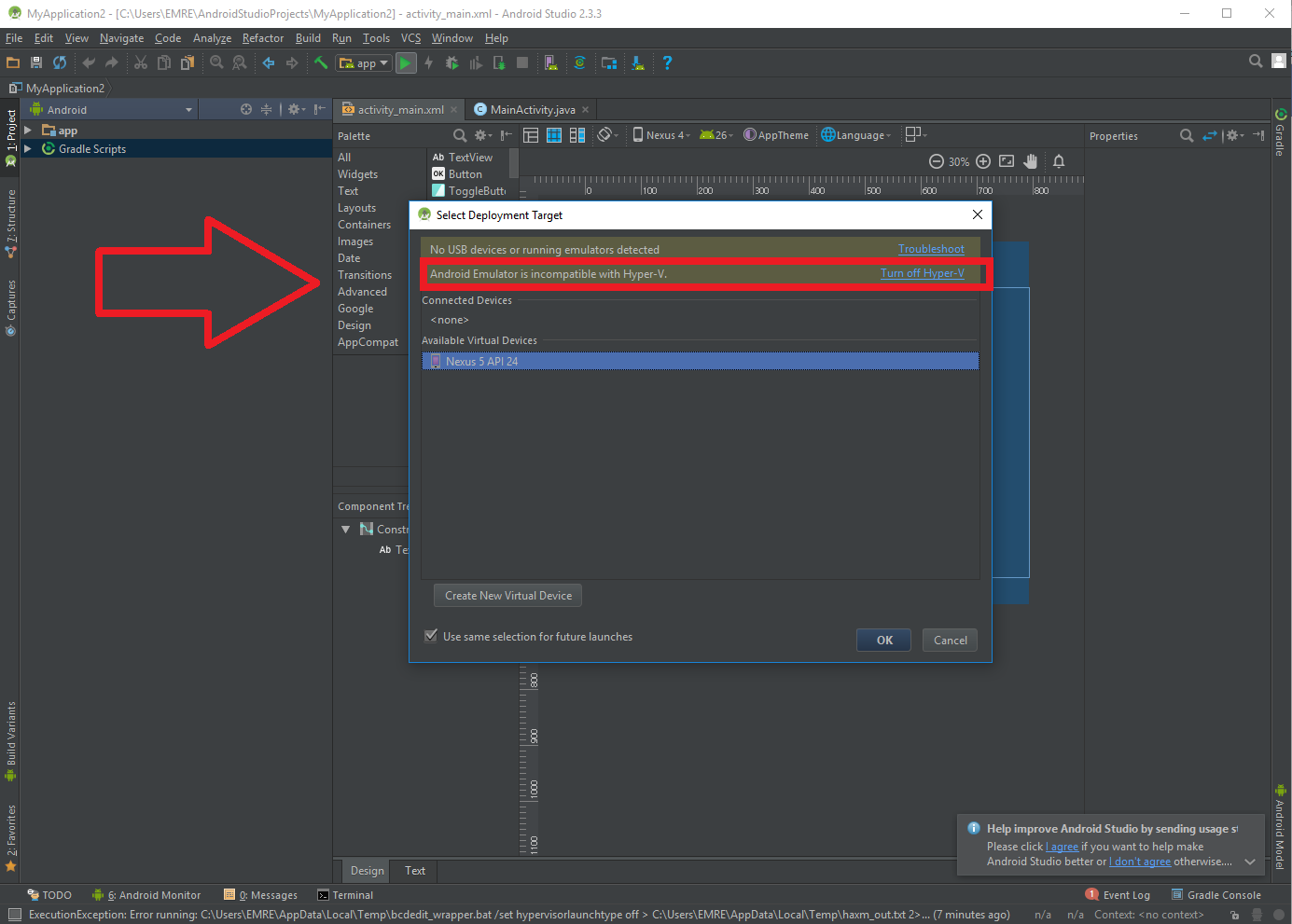The image size is (1292, 924).
Task: Select Widgets category in Palette
Action: point(358,174)
